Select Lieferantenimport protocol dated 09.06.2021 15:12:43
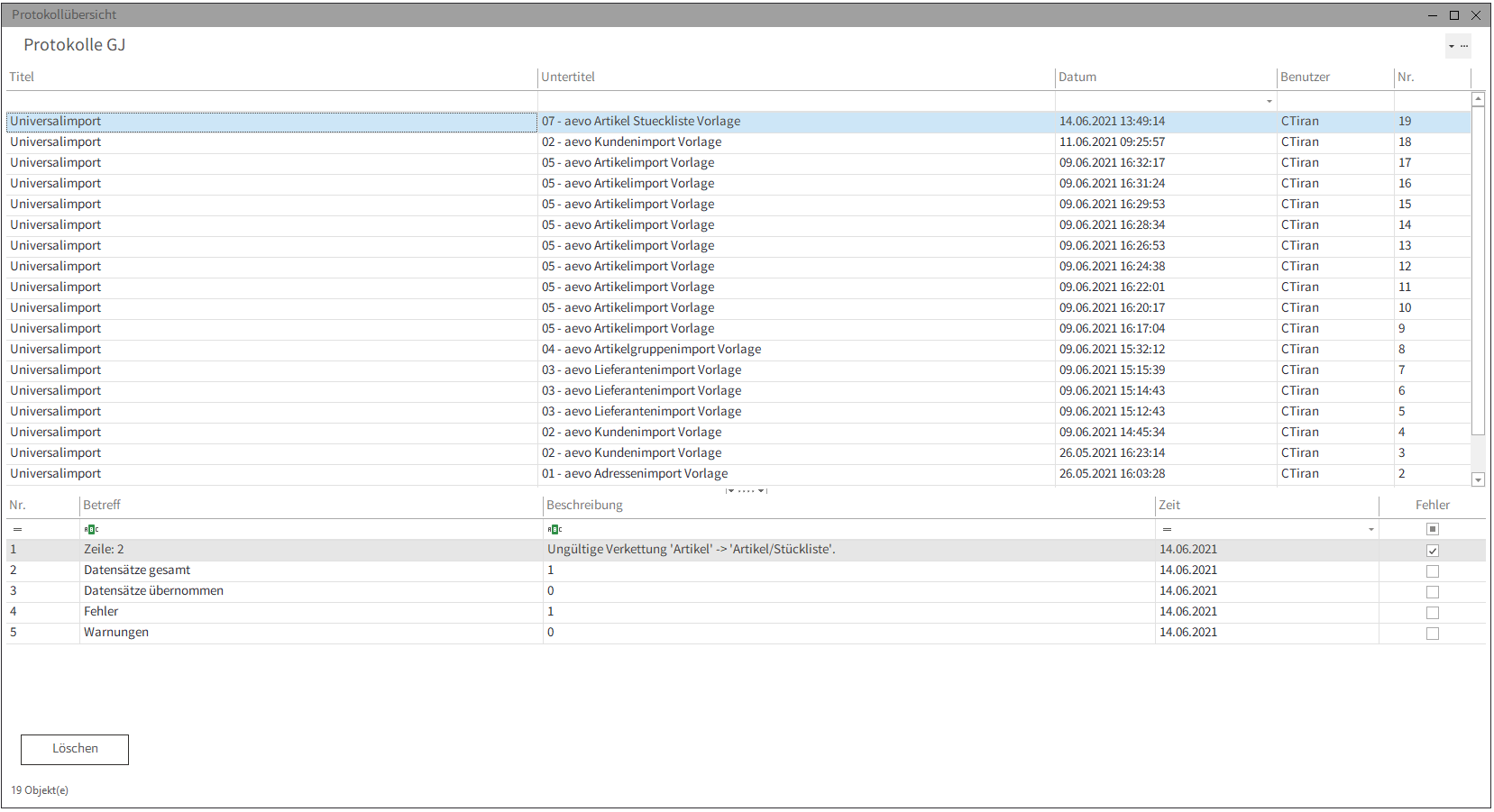 pos(738,412)
